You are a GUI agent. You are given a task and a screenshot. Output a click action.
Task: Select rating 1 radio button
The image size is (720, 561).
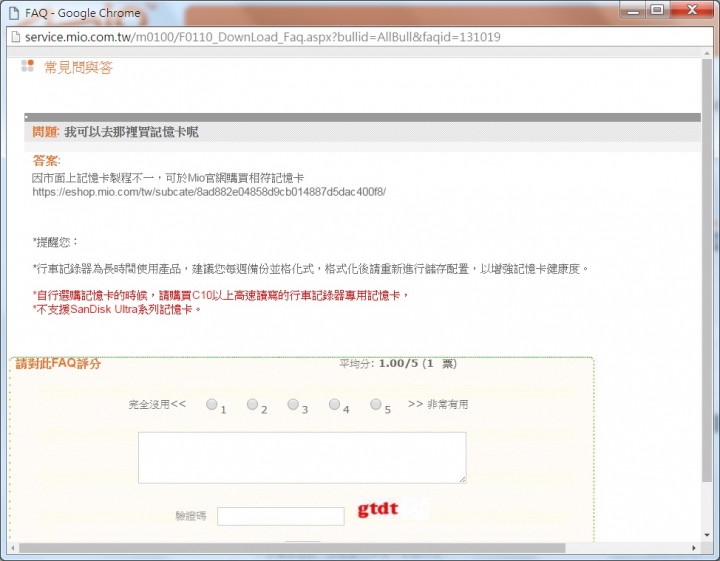[x=212, y=404]
